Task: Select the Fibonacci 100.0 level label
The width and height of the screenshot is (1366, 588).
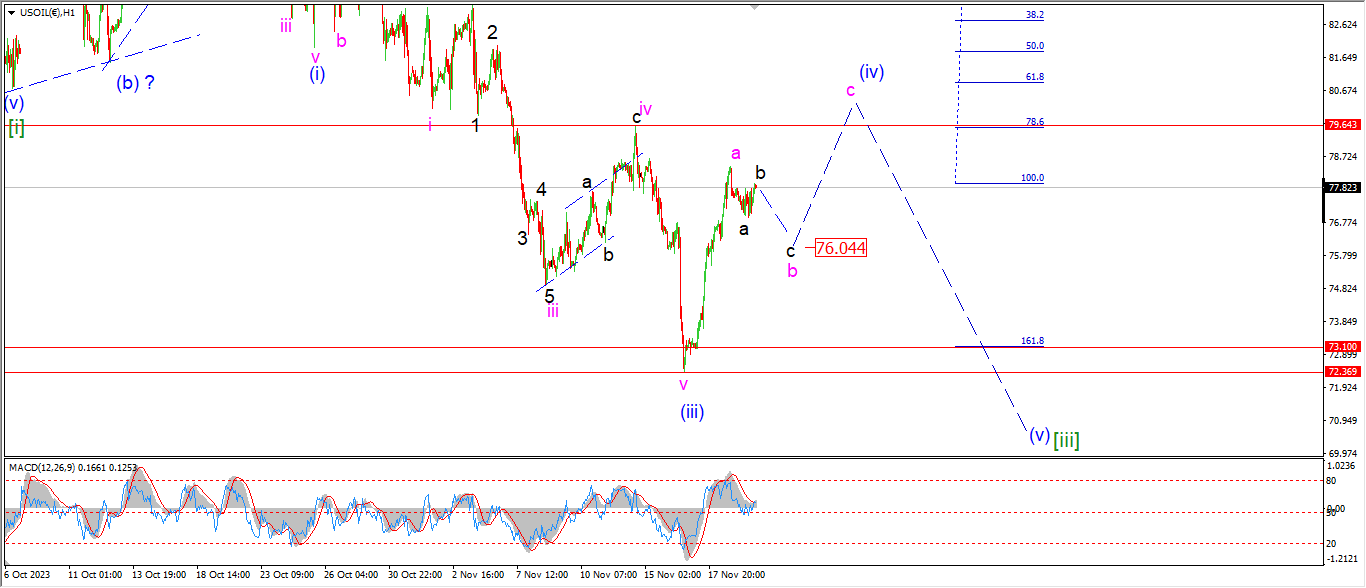Action: click(1032, 178)
